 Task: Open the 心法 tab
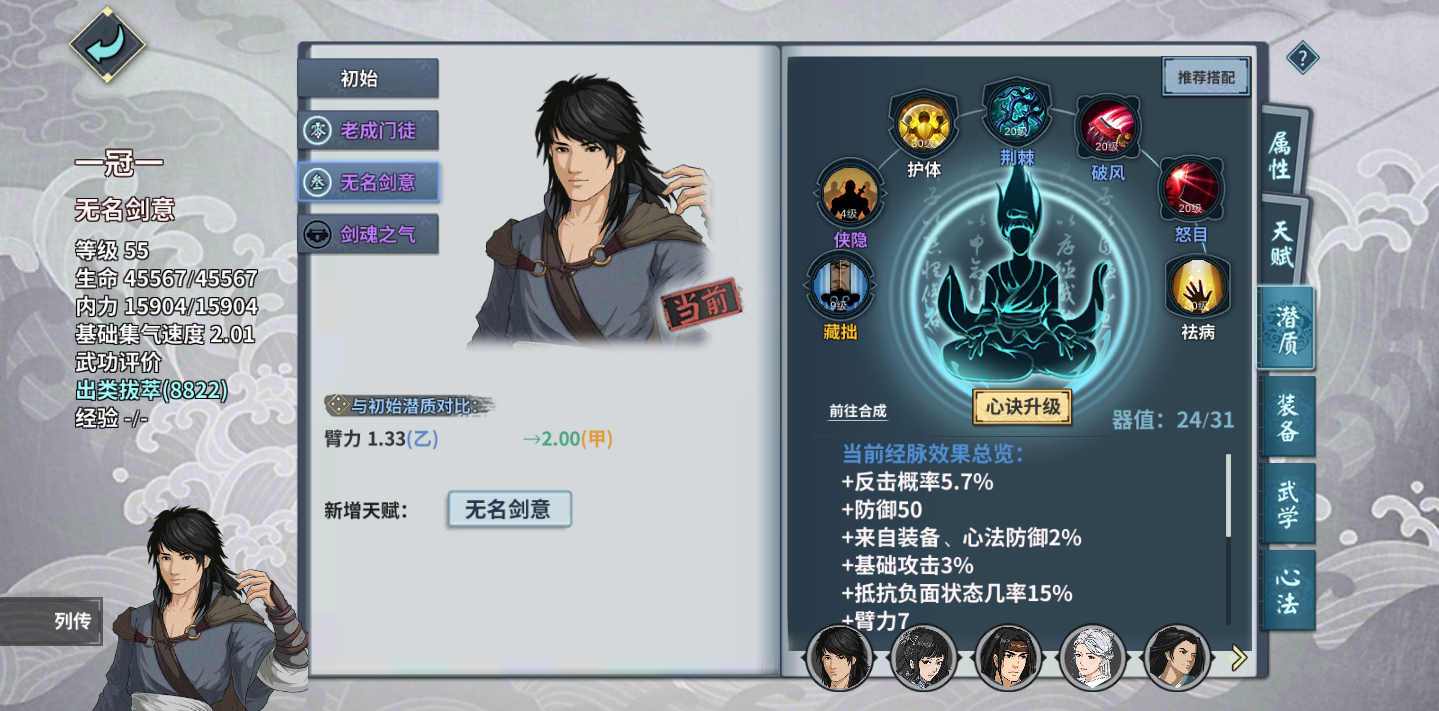coord(1287,590)
